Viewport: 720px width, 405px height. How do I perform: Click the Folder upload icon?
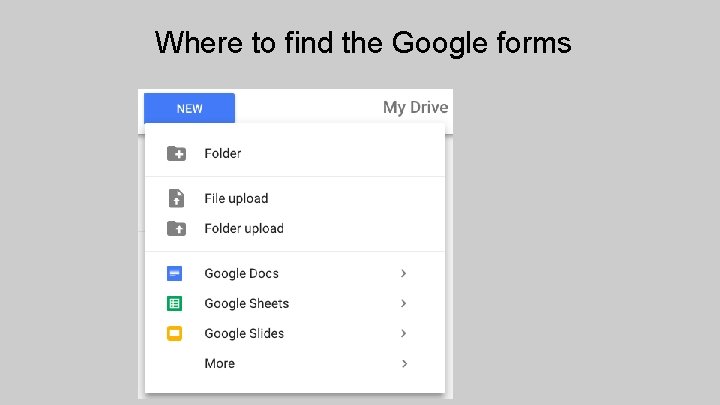click(x=175, y=228)
